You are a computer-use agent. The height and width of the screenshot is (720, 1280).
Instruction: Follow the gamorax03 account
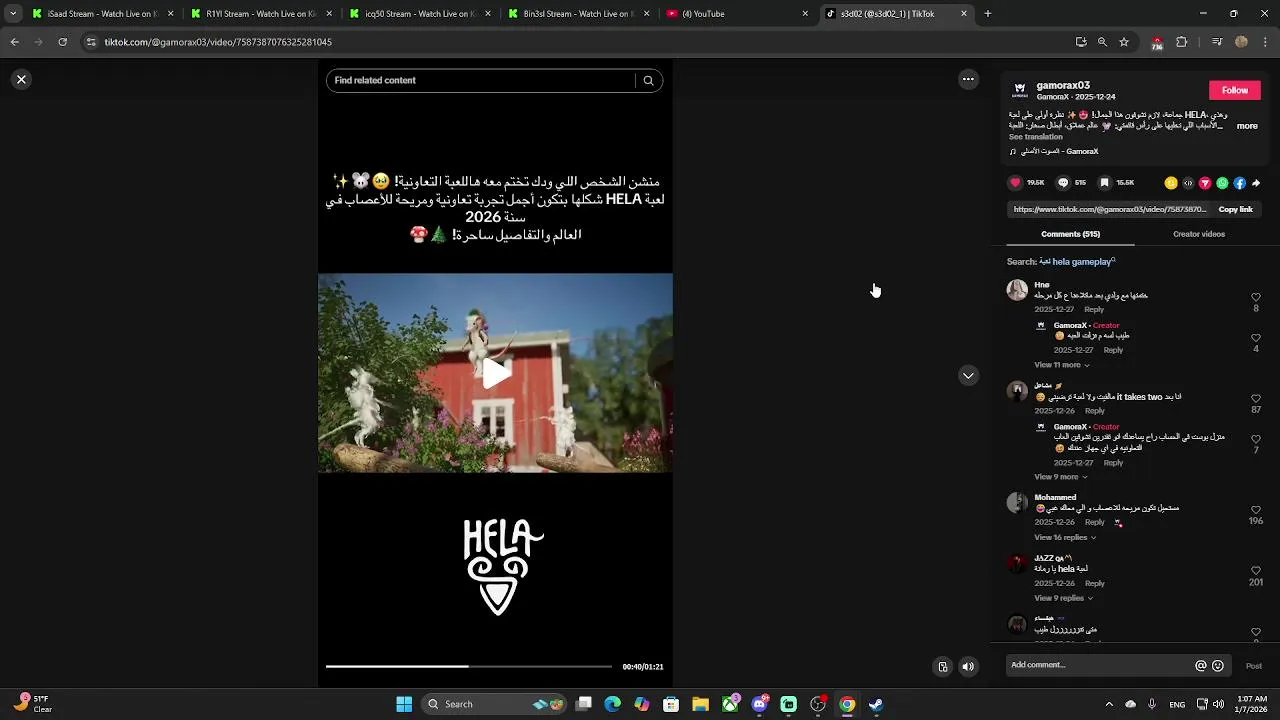pyautogui.click(x=1235, y=90)
